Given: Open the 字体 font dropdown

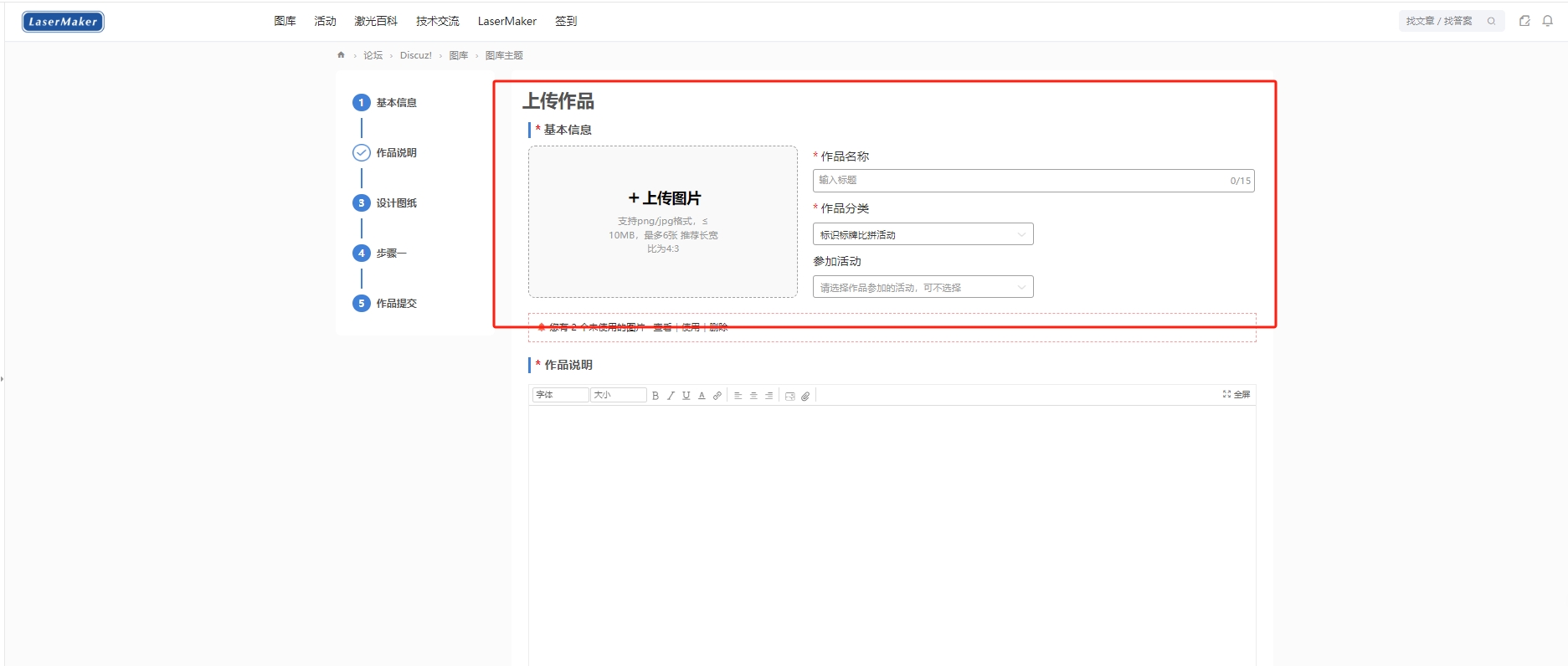Looking at the screenshot, I should pos(560,395).
